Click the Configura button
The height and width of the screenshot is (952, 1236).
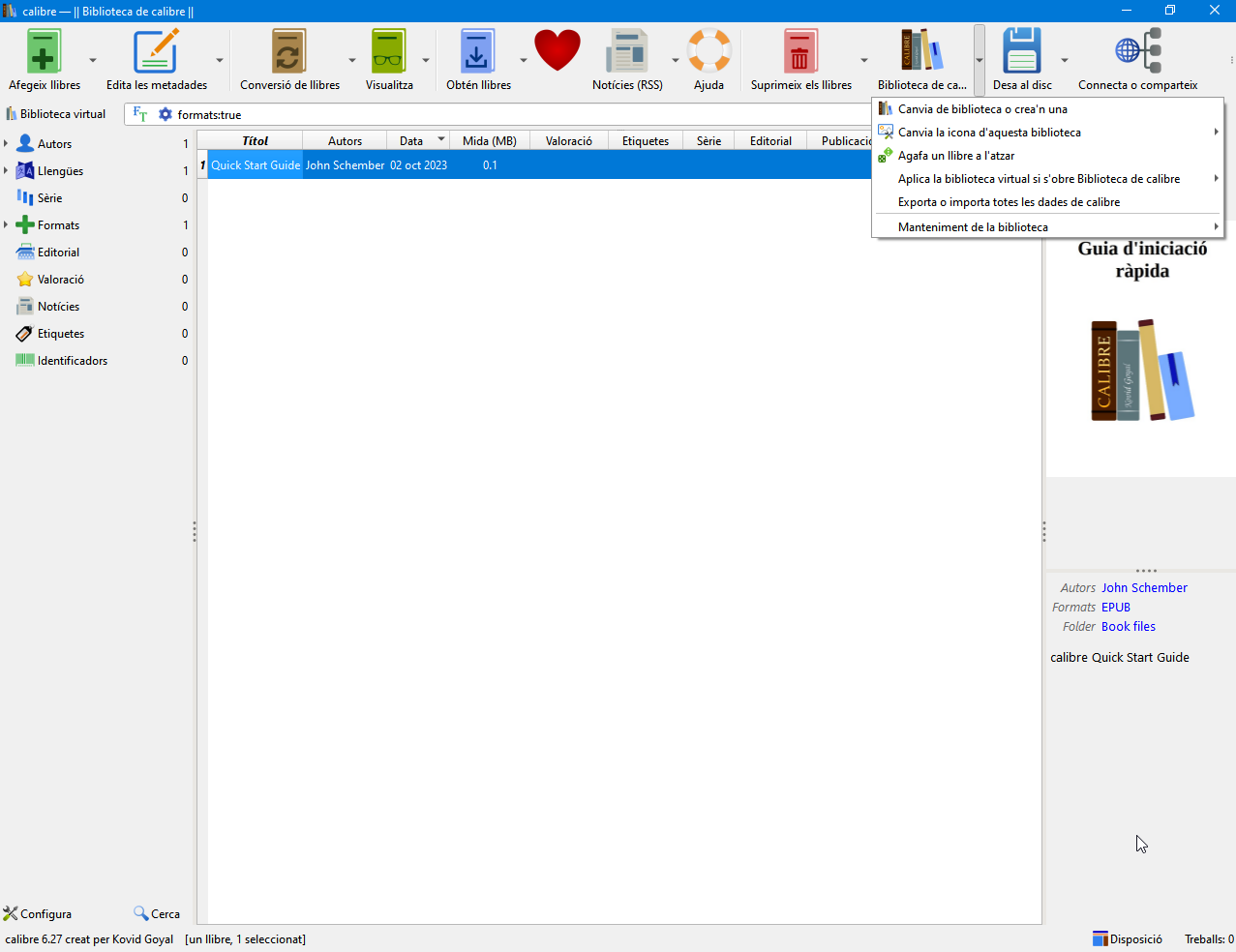pyautogui.click(x=38, y=913)
